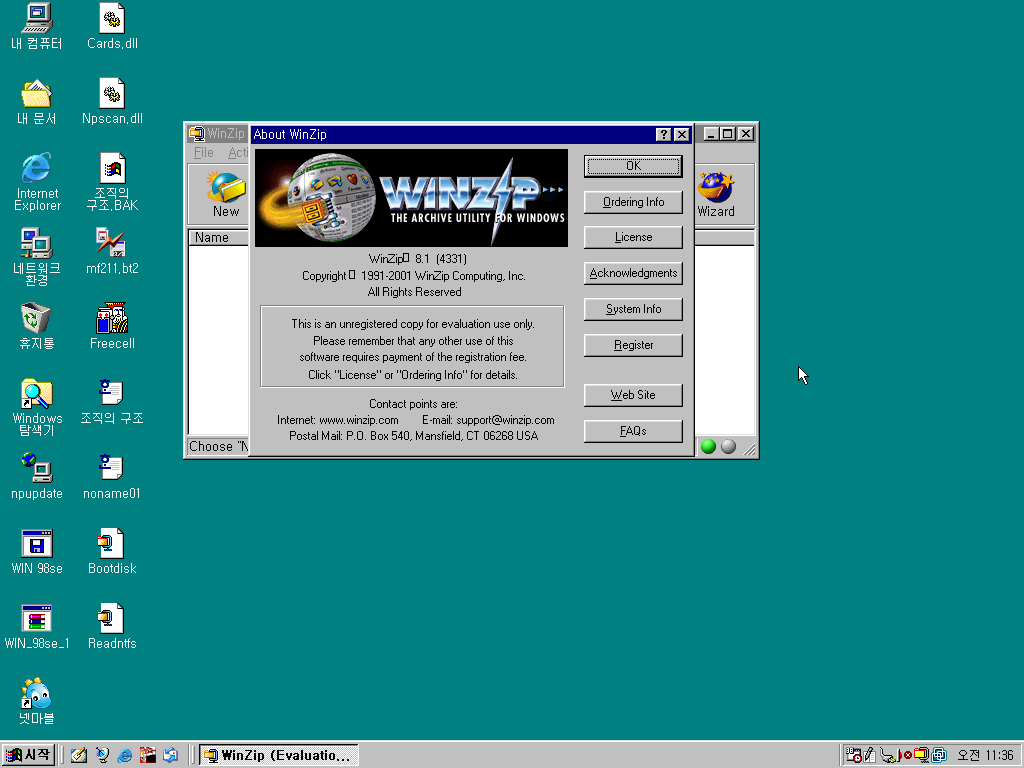Screen dimensions: 1024x768
Task: Minimize the WinZip main window
Action: point(712,134)
